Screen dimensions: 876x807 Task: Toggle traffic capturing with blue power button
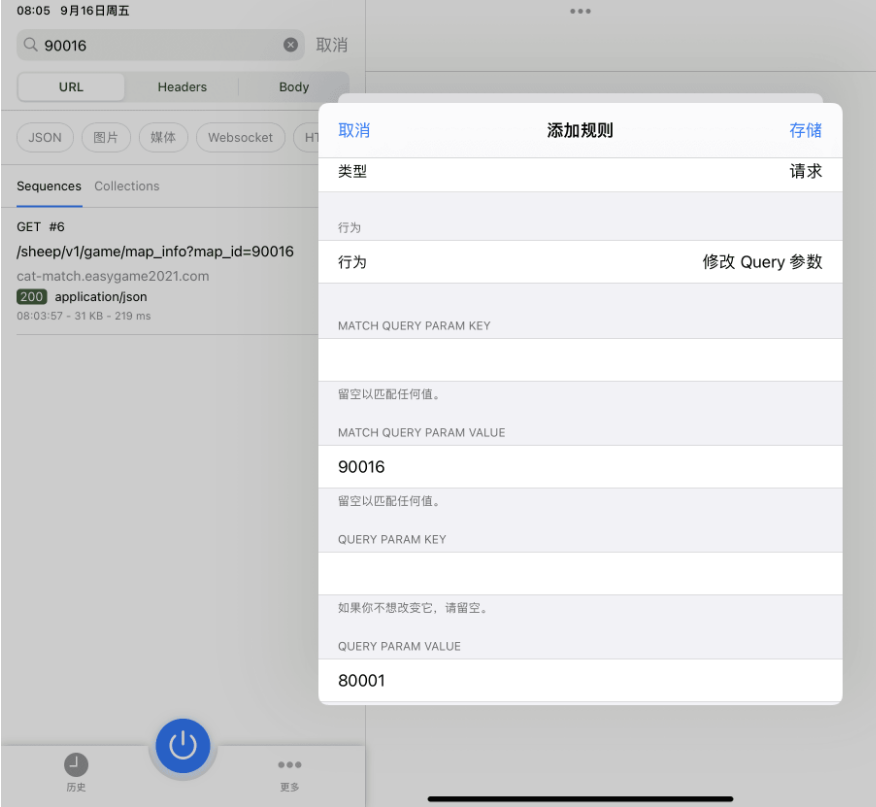[x=181, y=745]
